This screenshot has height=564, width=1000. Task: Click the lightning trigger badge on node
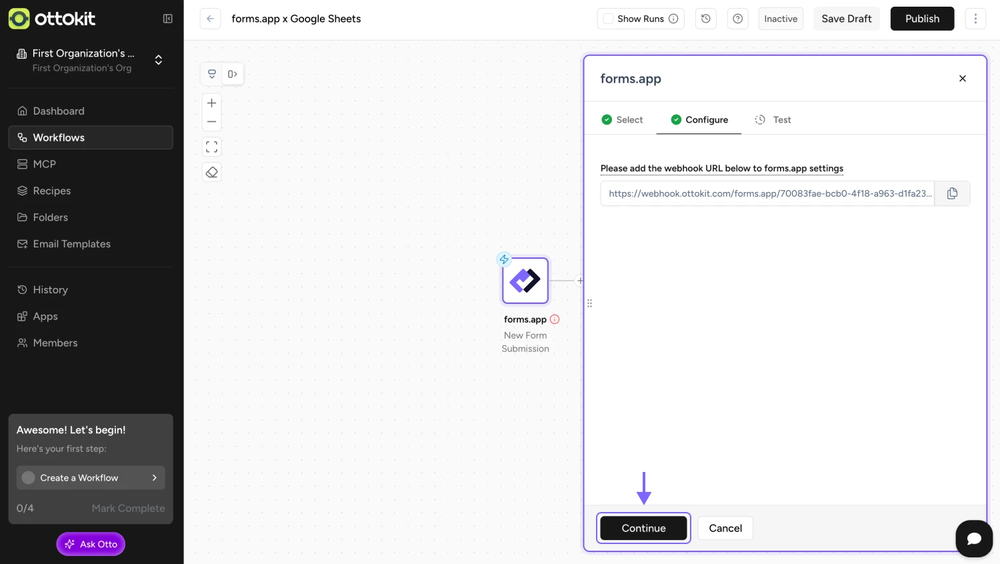click(504, 259)
